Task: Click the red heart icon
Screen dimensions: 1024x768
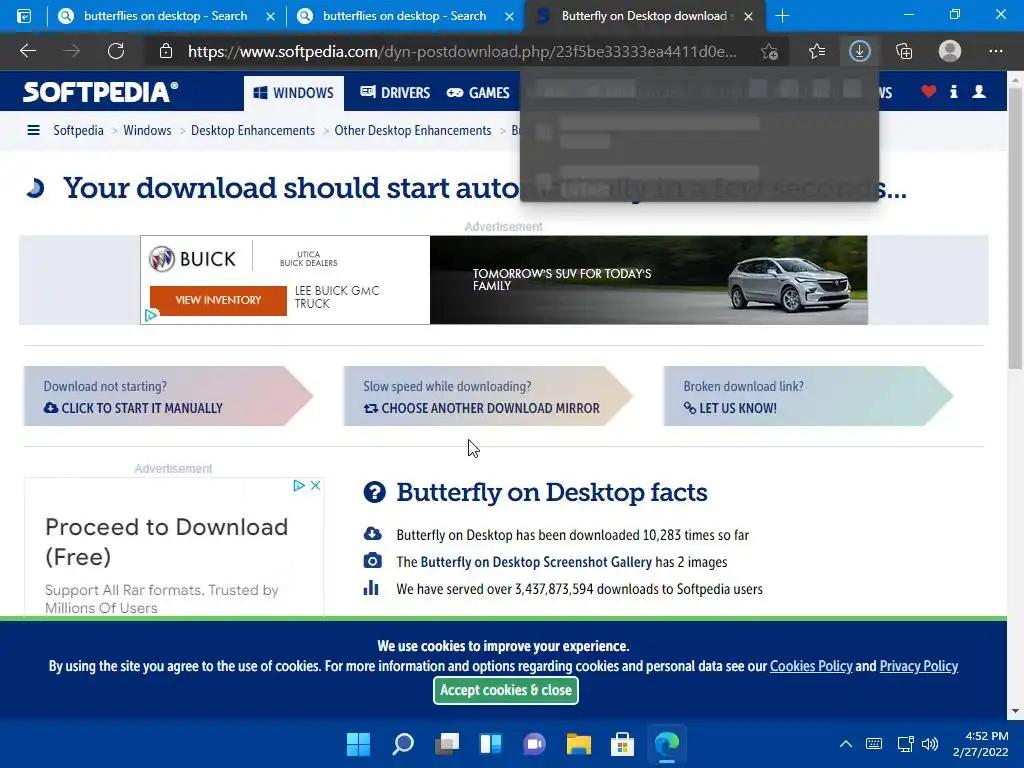Action: click(929, 92)
